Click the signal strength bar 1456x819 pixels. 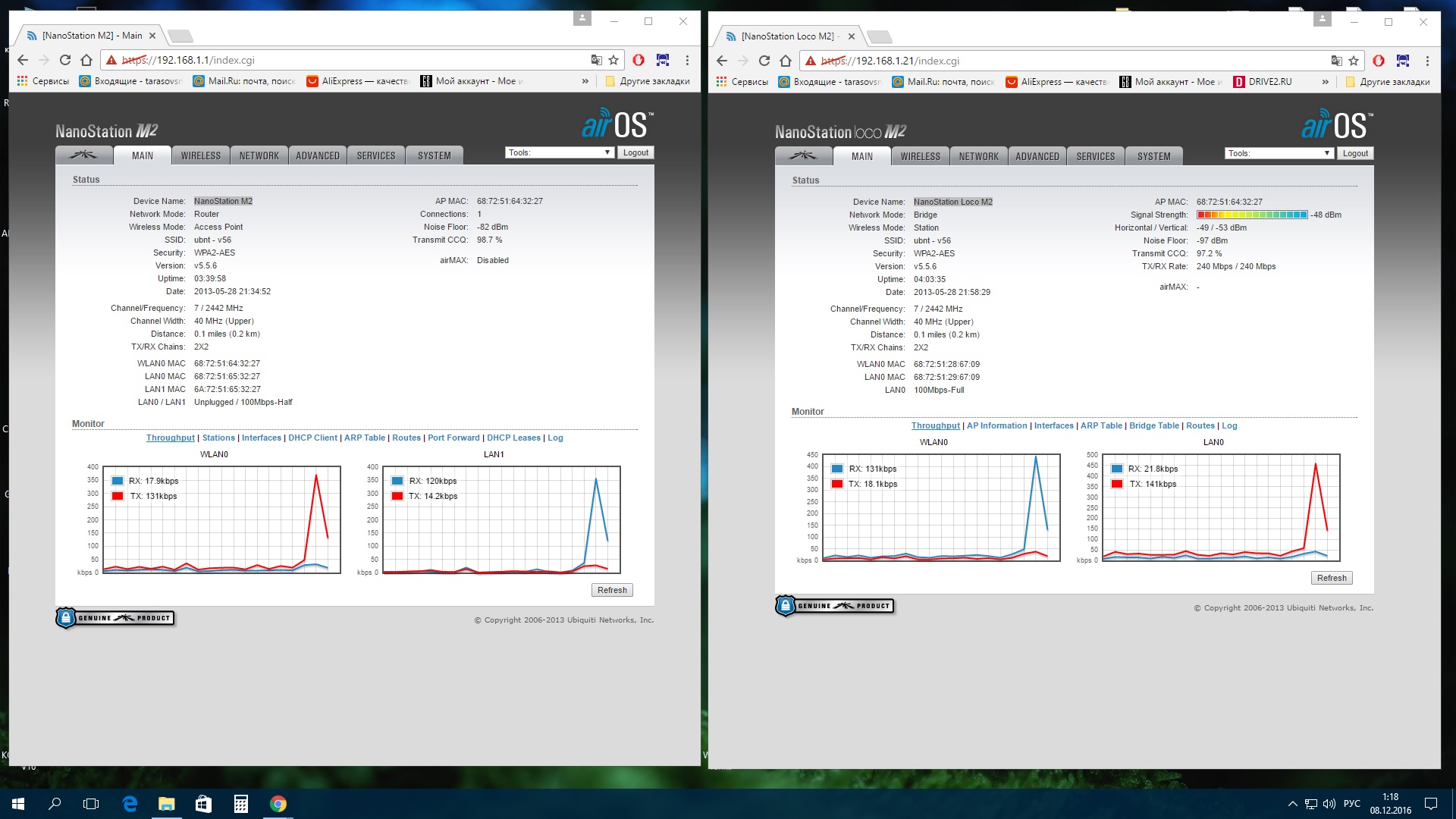pyautogui.click(x=1252, y=215)
